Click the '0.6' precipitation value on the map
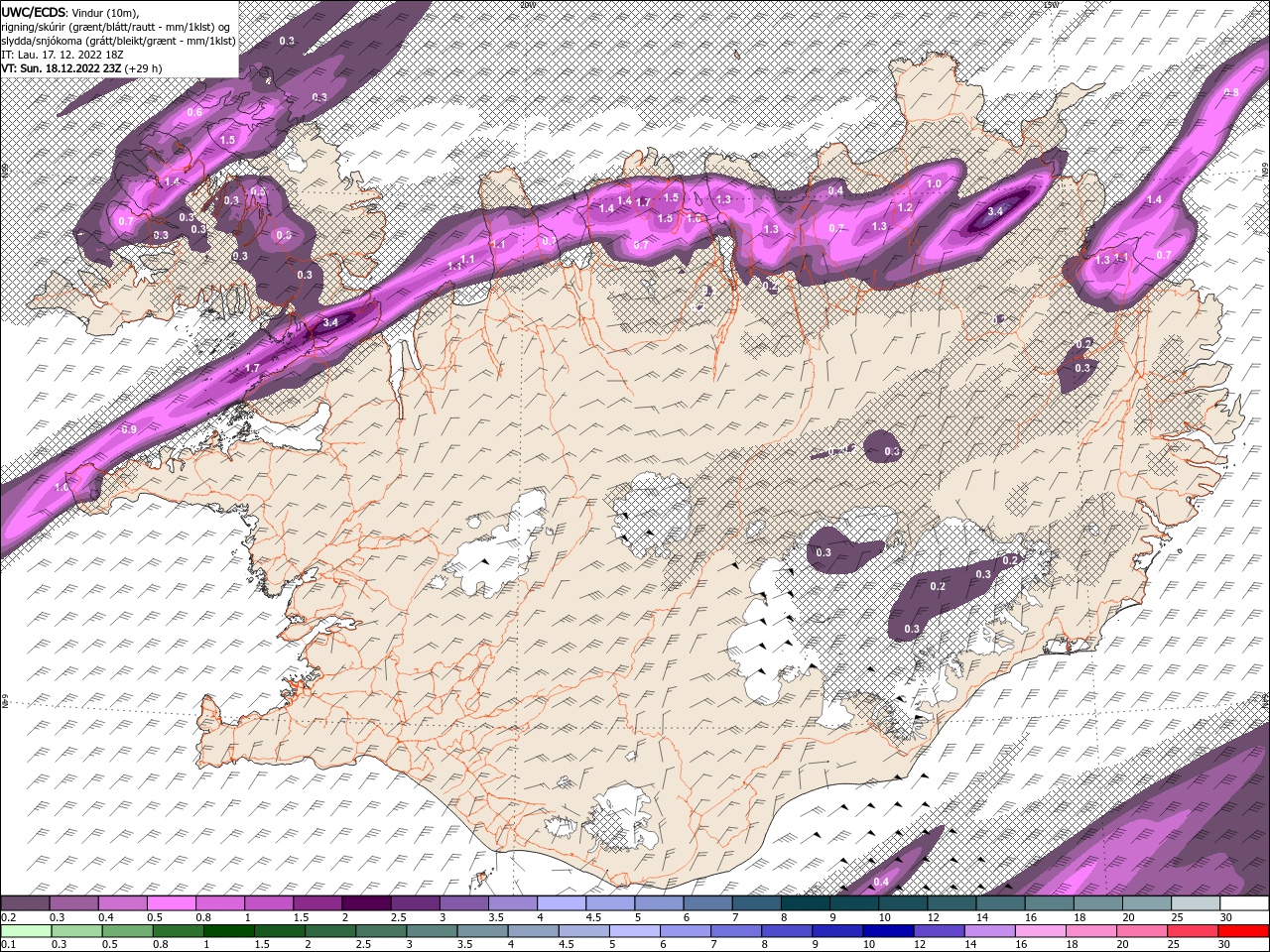The height and width of the screenshot is (952, 1270). 194,112
